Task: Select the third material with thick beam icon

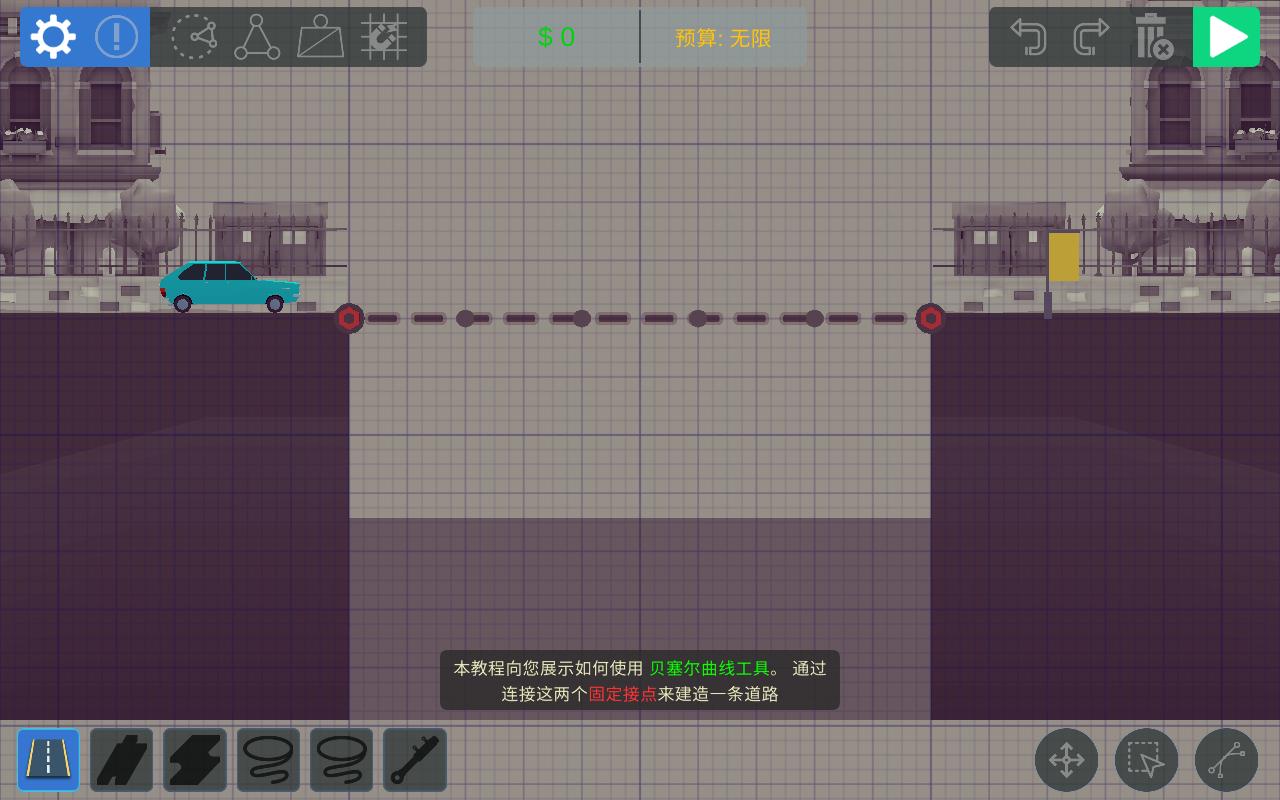Action: [195, 760]
